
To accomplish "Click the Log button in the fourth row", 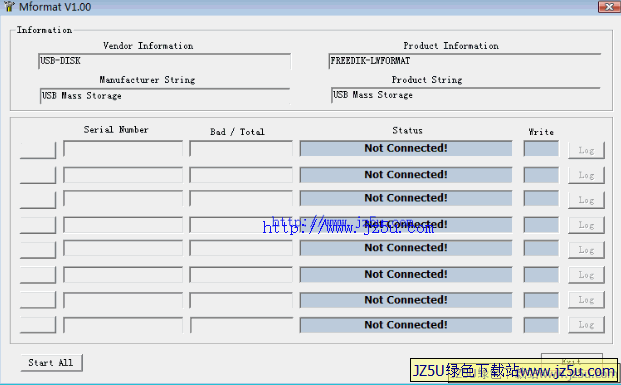I will tap(586, 225).
